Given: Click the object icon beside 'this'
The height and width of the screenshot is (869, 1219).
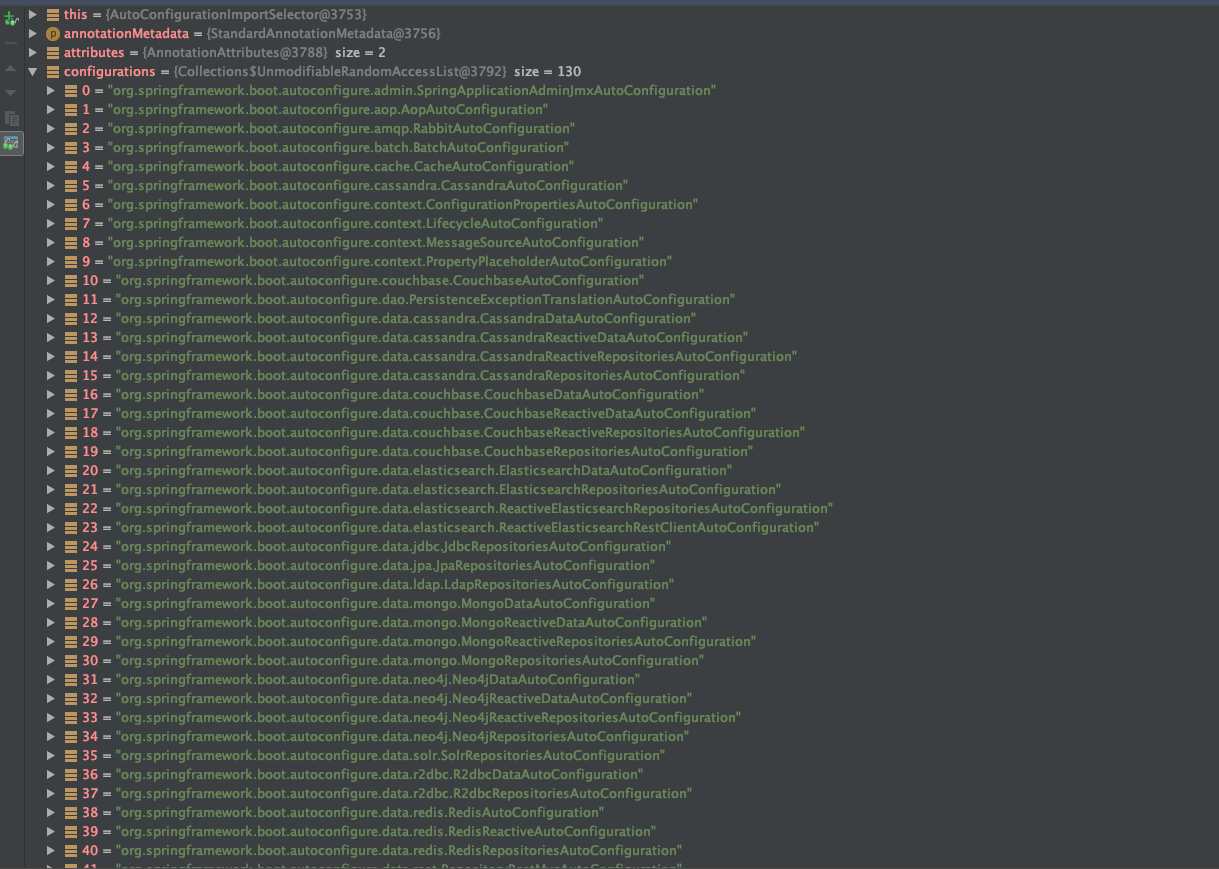Looking at the screenshot, I should click(x=53, y=15).
